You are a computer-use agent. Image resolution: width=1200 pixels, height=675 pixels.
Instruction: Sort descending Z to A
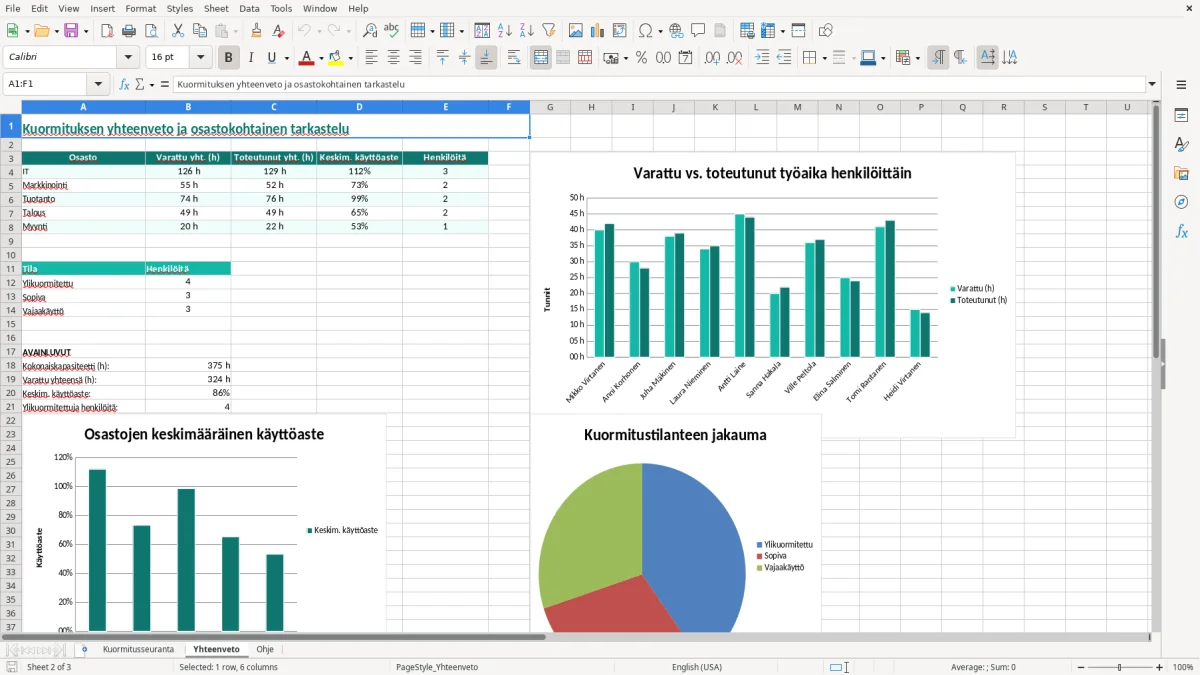pyautogui.click(x=527, y=31)
